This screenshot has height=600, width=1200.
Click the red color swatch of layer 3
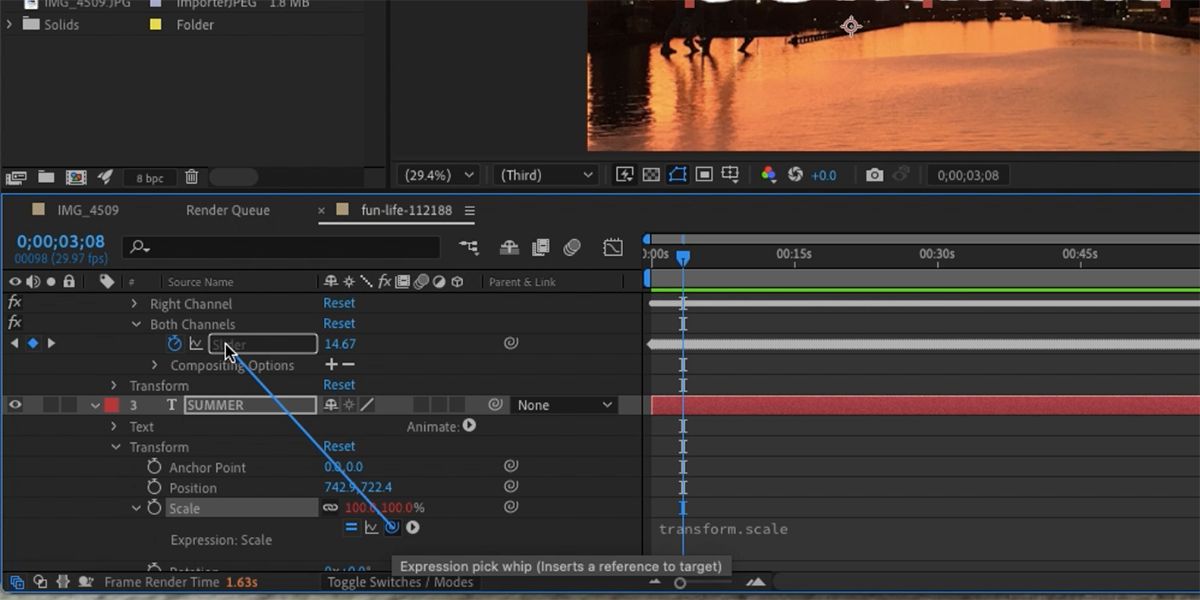pyautogui.click(x=111, y=404)
